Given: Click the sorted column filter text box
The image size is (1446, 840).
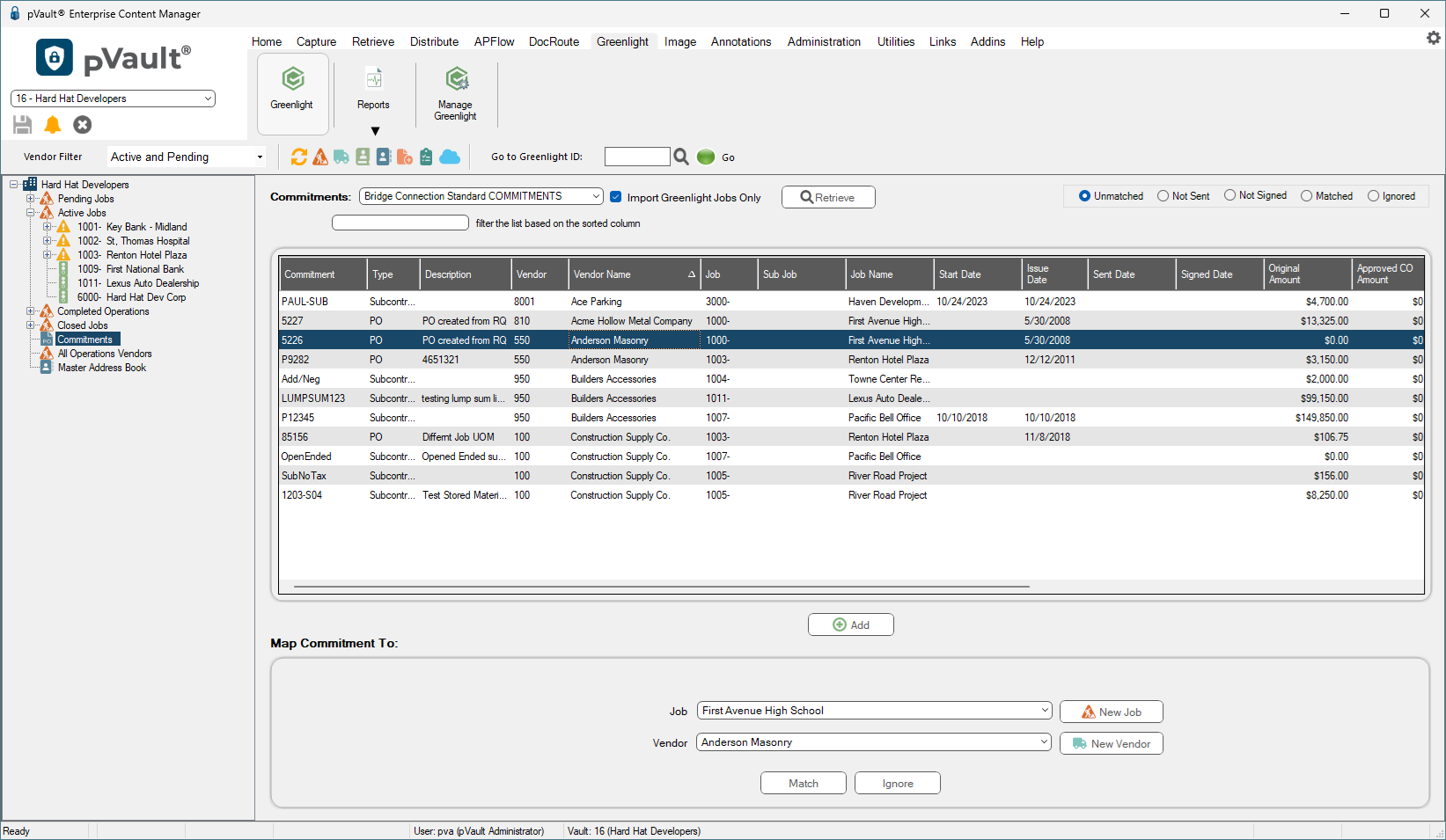Looking at the screenshot, I should click(400, 223).
